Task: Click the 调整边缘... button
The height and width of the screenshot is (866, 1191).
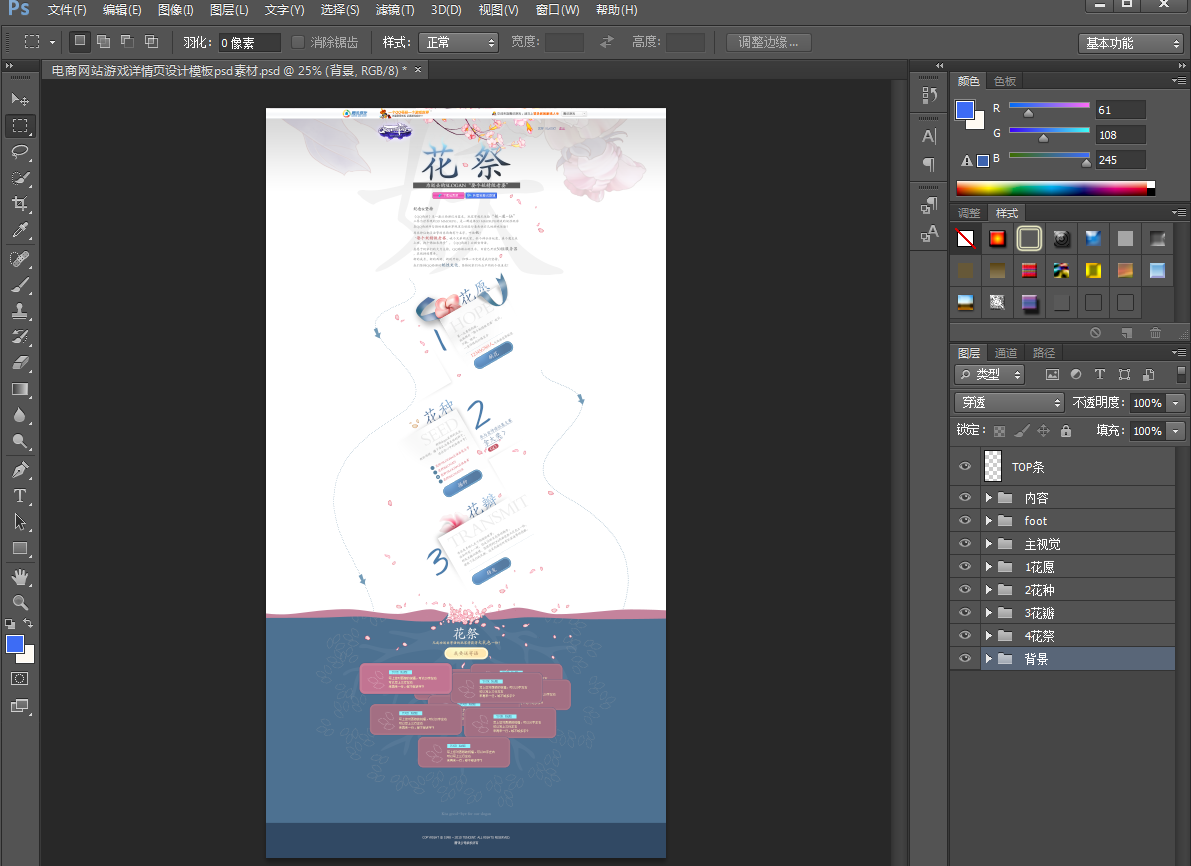Action: 768,42
